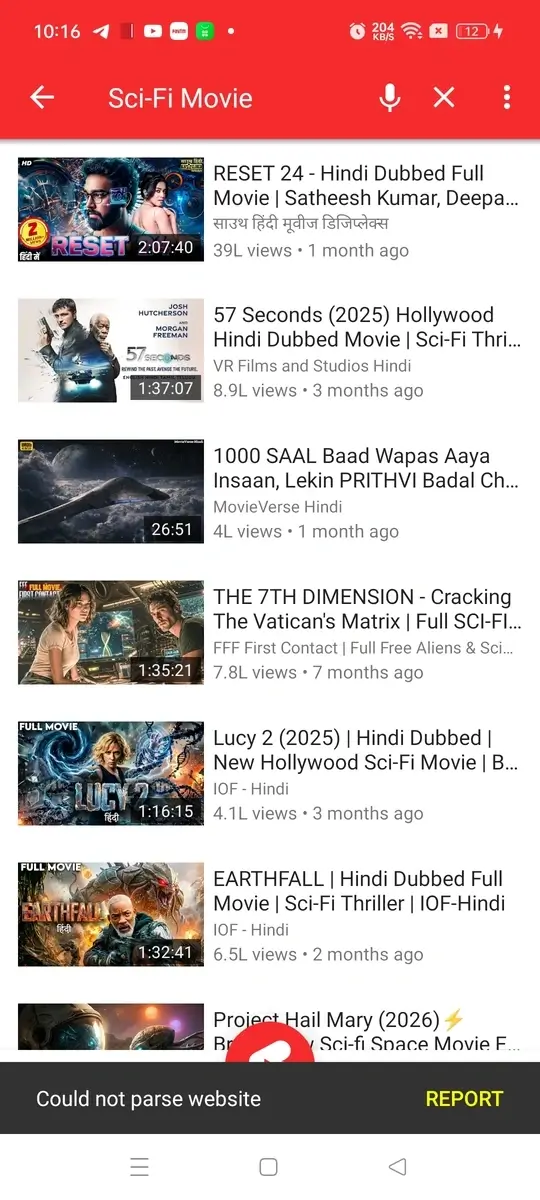This screenshot has height=1200, width=540.
Task: Open the Android recent apps button
Action: tap(140, 1167)
